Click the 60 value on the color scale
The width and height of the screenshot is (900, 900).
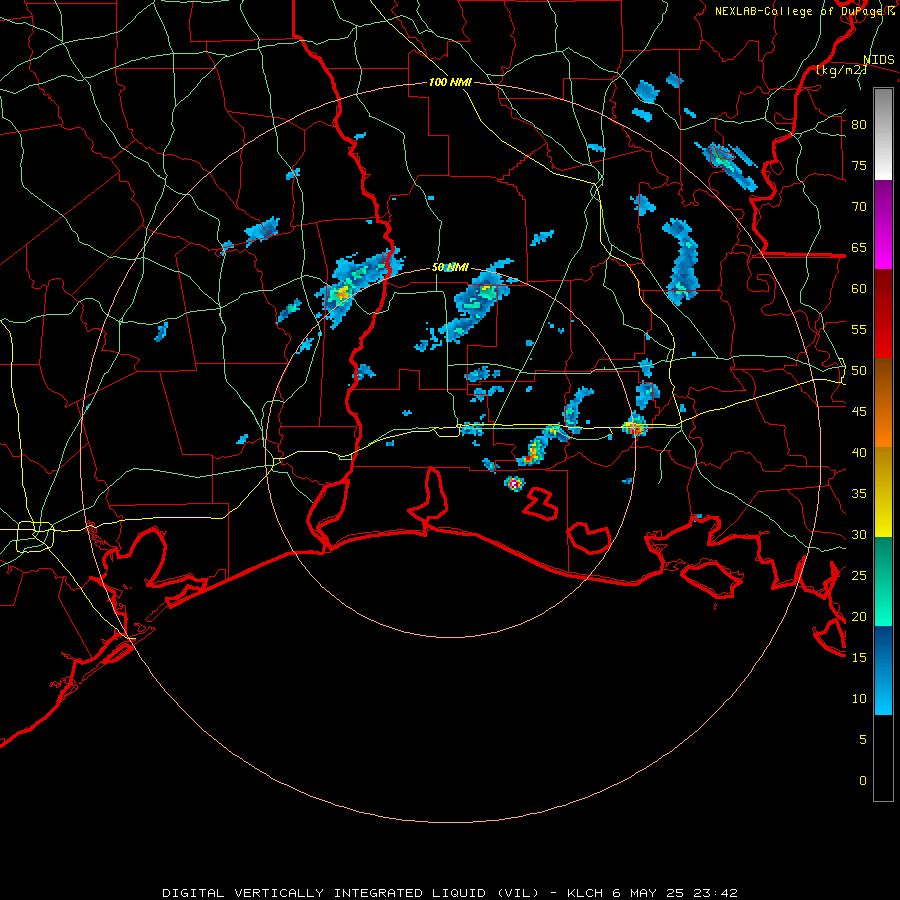point(859,289)
